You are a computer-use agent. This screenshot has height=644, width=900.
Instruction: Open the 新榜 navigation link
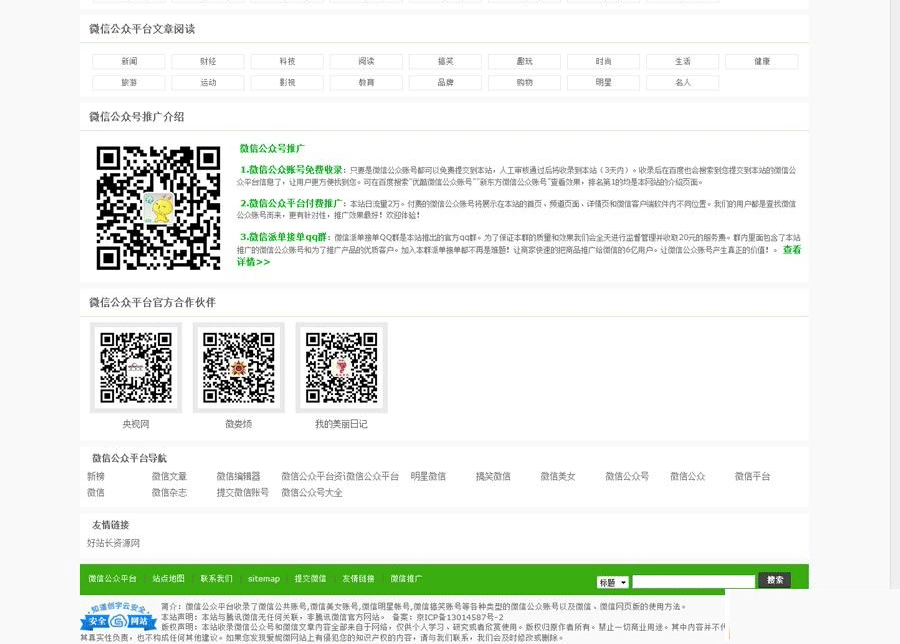point(96,476)
